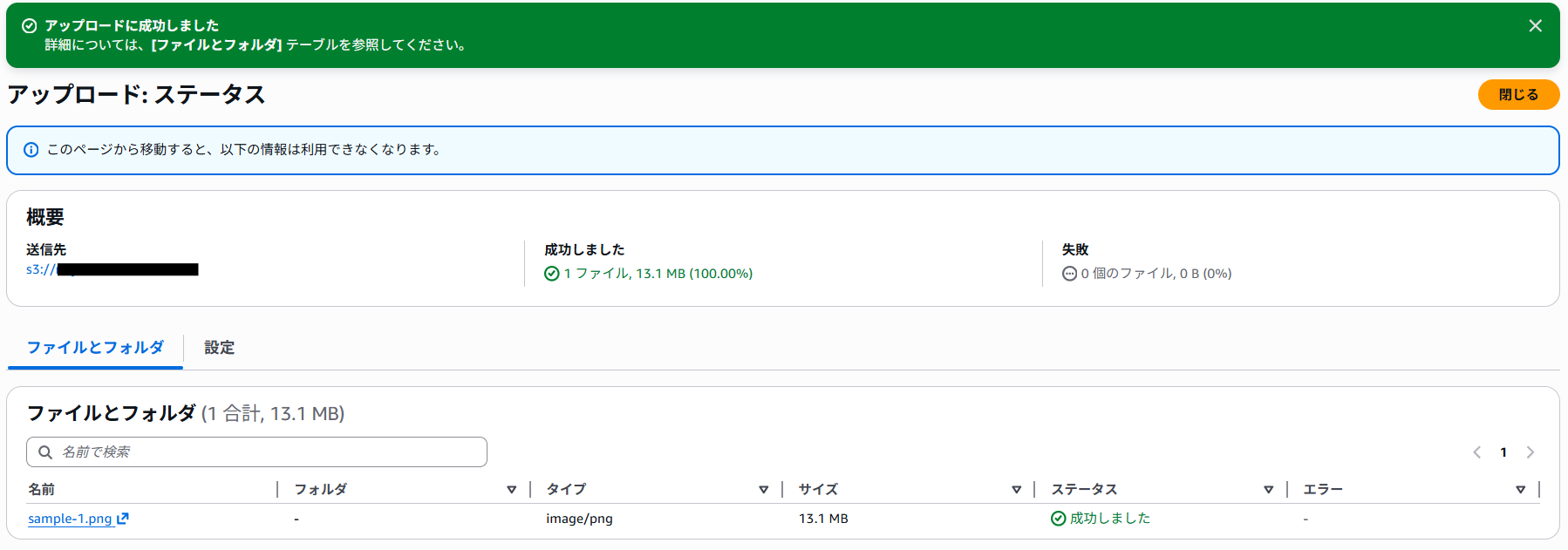This screenshot has height=550, width=1568.
Task: Select page number 1 in pagination
Action: (x=1503, y=452)
